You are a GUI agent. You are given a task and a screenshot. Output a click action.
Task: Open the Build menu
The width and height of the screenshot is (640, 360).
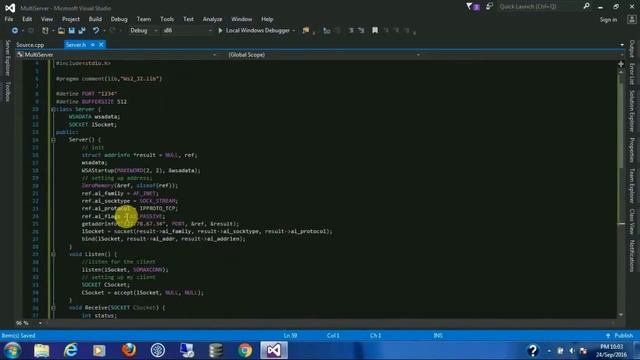95,19
